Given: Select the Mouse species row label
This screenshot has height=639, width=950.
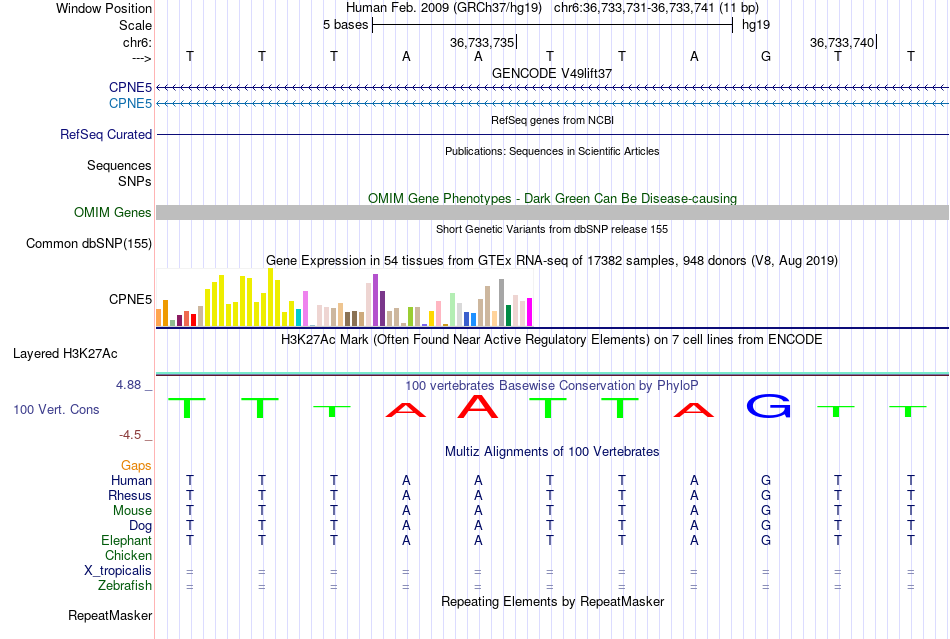Looking at the screenshot, I should coord(132,511).
